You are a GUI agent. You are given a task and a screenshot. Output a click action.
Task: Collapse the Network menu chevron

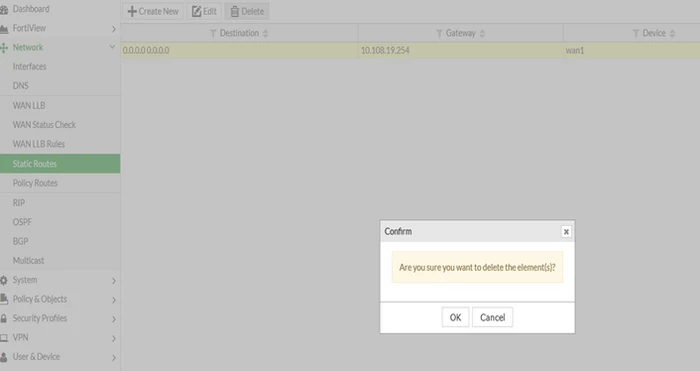pos(112,47)
